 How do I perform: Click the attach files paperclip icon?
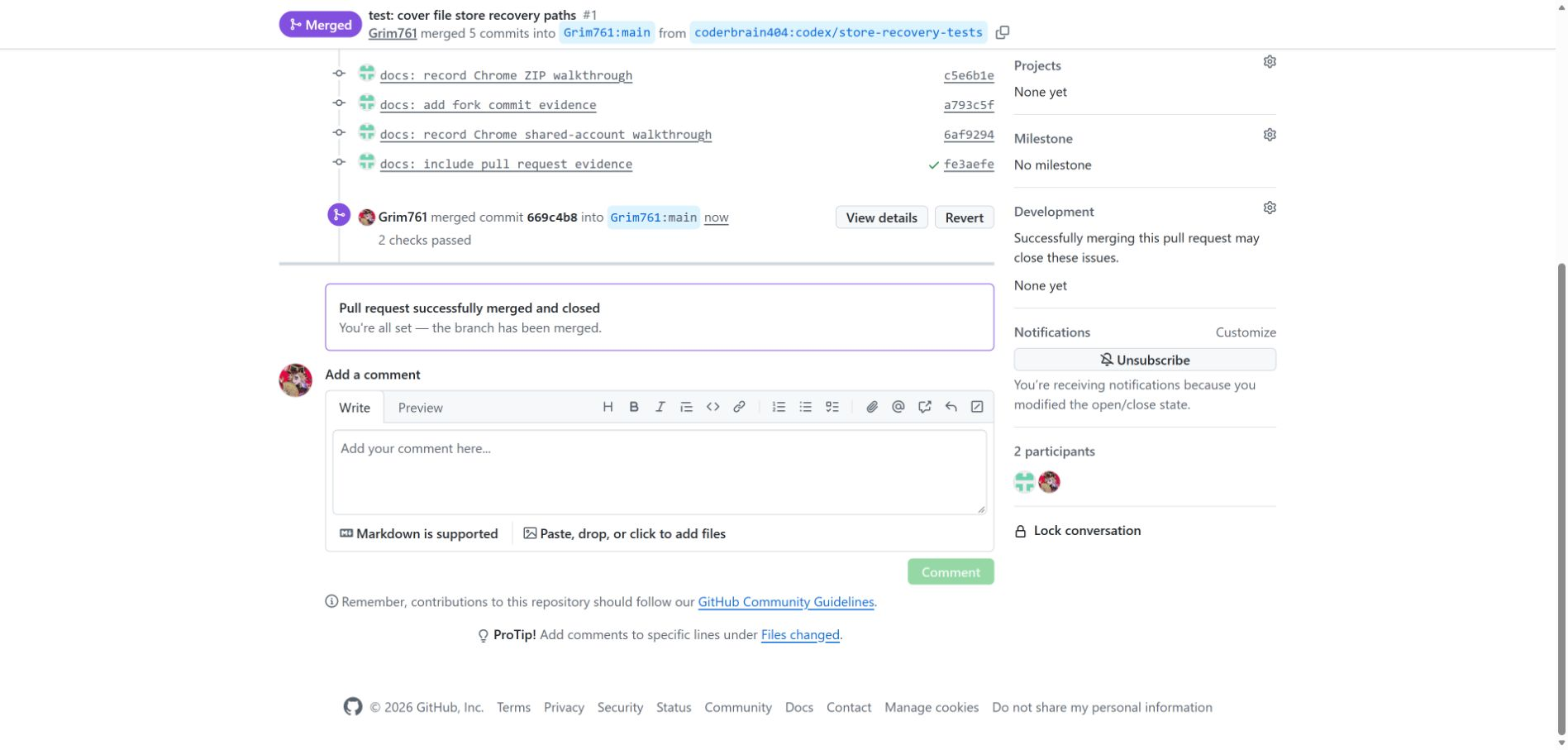pos(872,407)
